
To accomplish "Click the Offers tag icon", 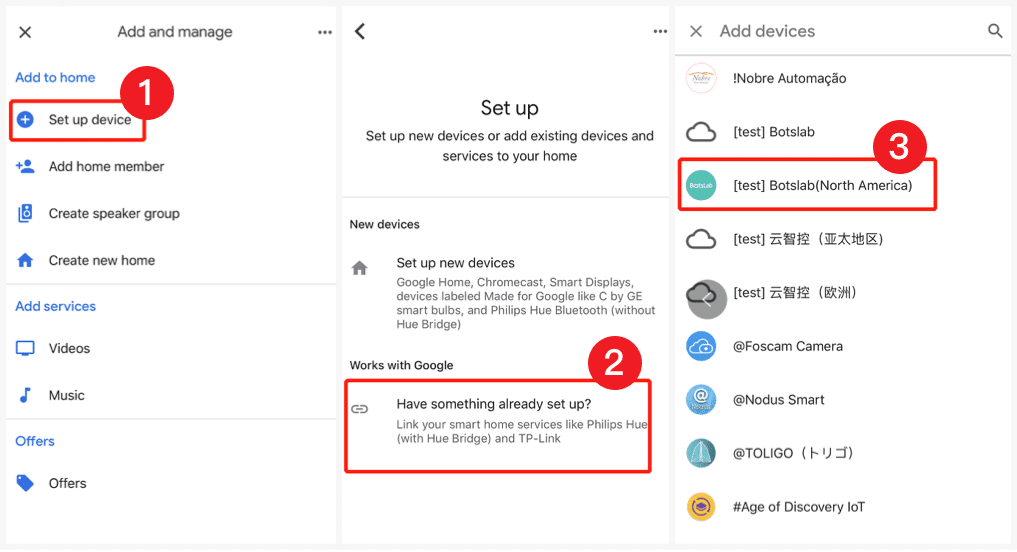I will [x=26, y=483].
